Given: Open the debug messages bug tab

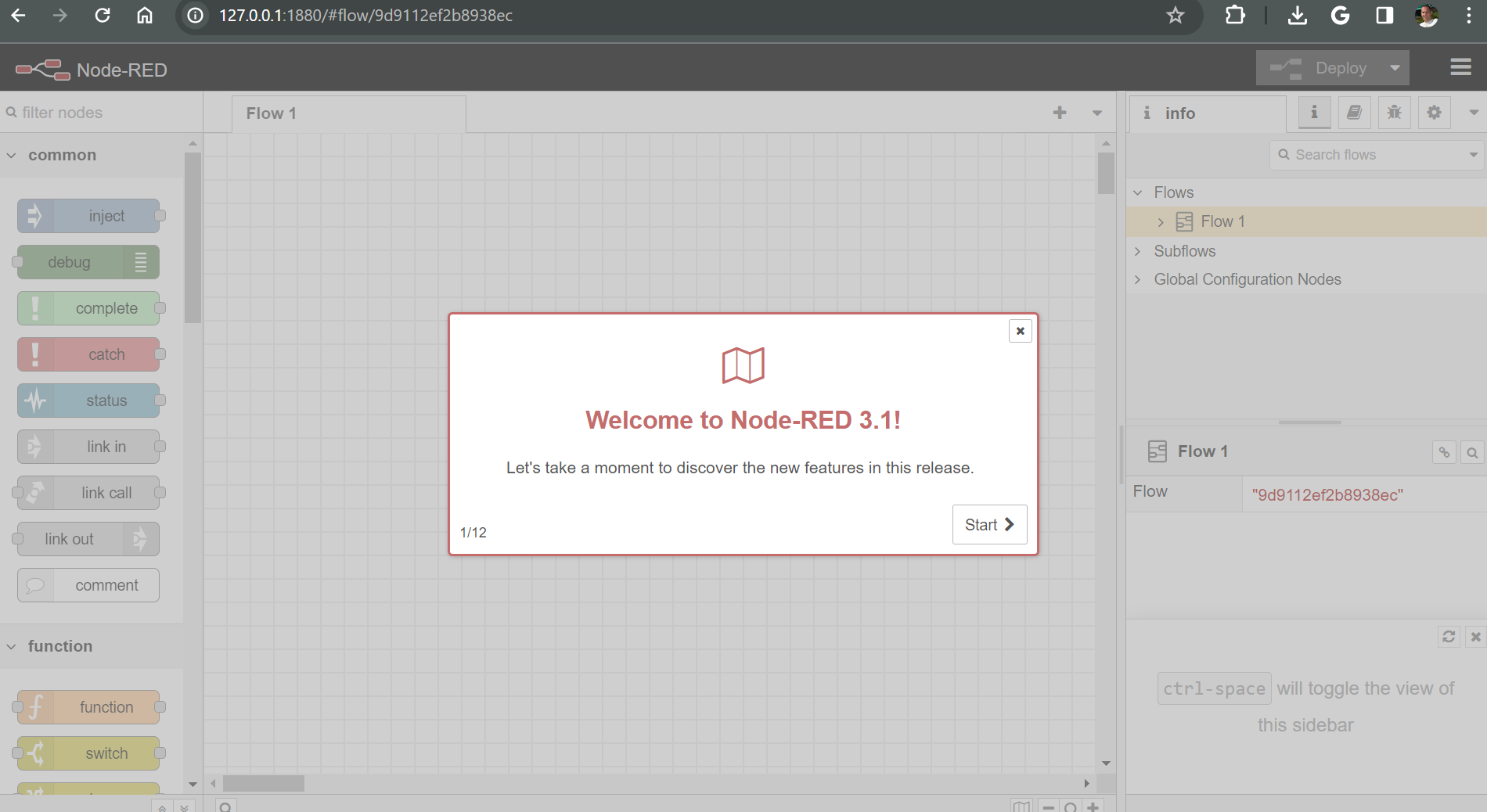Looking at the screenshot, I should 1394,113.
